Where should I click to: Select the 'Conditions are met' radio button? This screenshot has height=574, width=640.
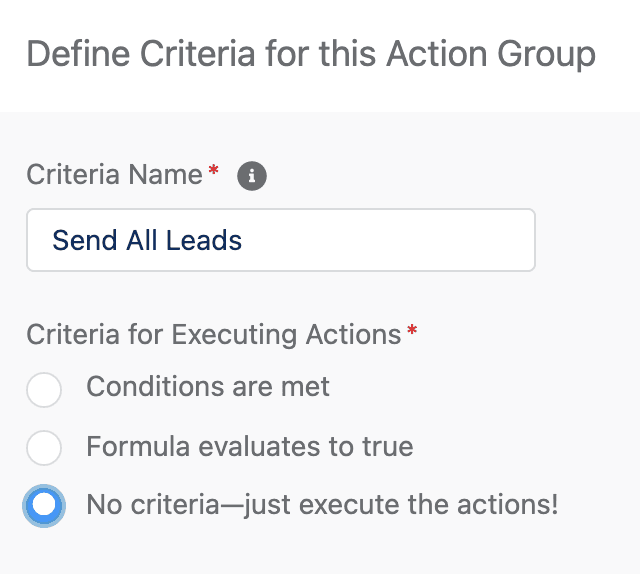tap(44, 389)
